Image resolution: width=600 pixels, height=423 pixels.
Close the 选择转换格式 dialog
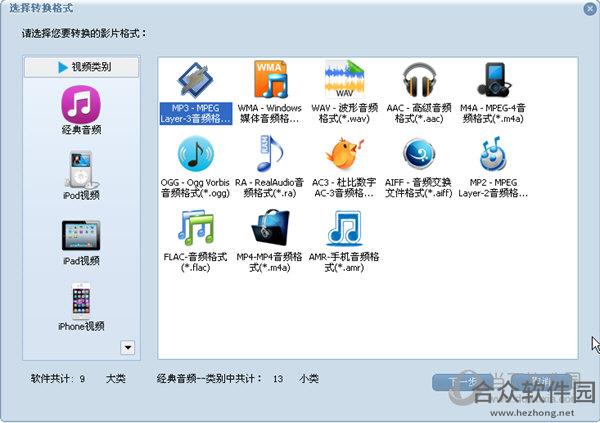pos(590,9)
